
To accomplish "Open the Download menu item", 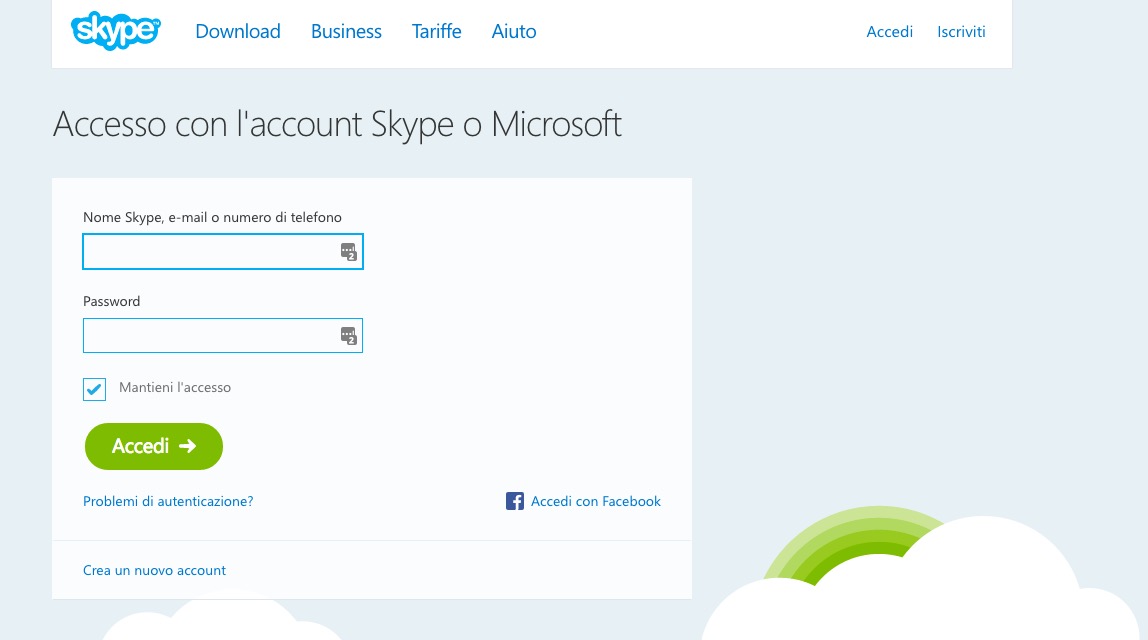I will [x=238, y=32].
